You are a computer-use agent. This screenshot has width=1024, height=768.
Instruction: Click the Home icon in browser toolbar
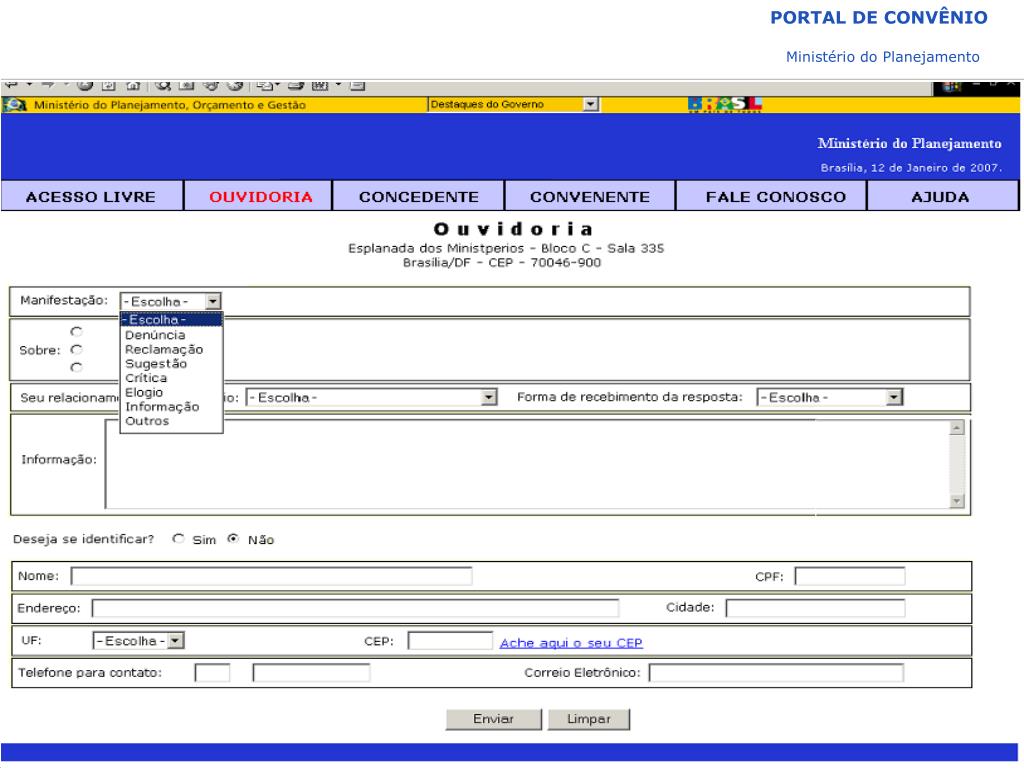pyautogui.click(x=133, y=86)
